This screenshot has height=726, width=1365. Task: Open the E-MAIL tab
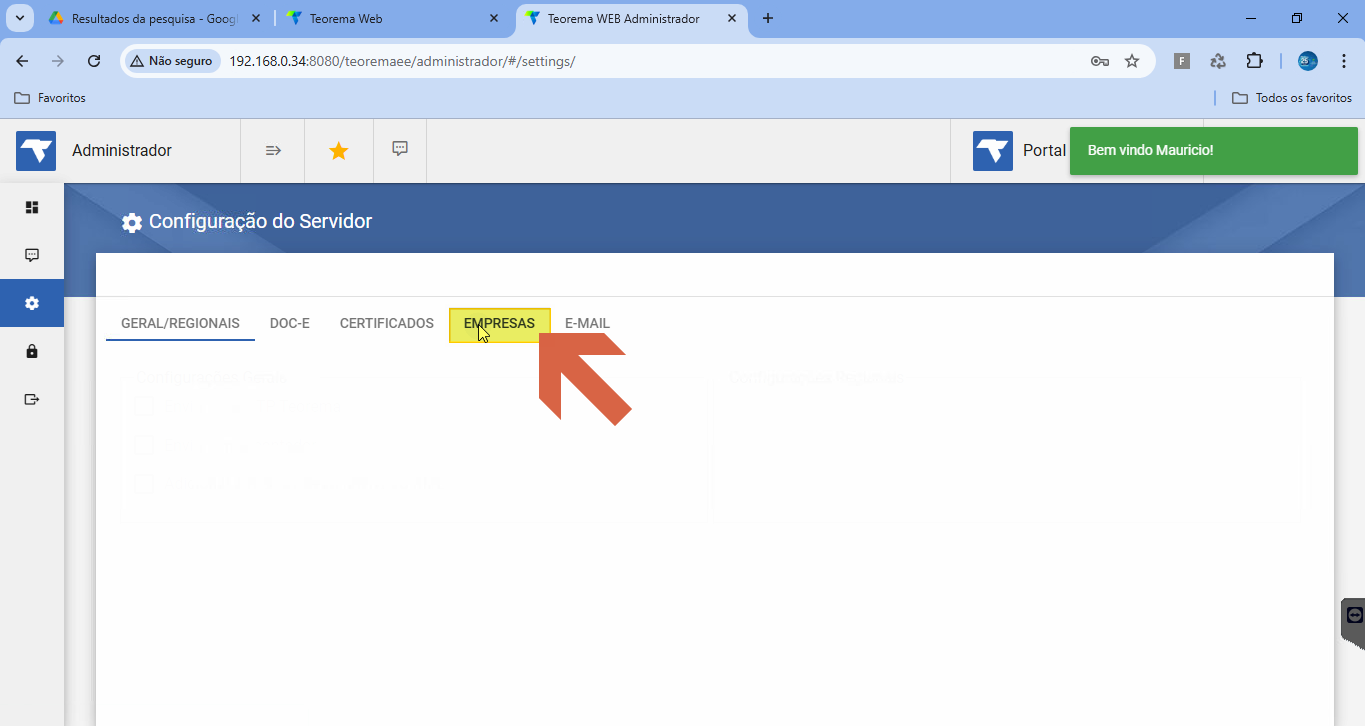587,323
